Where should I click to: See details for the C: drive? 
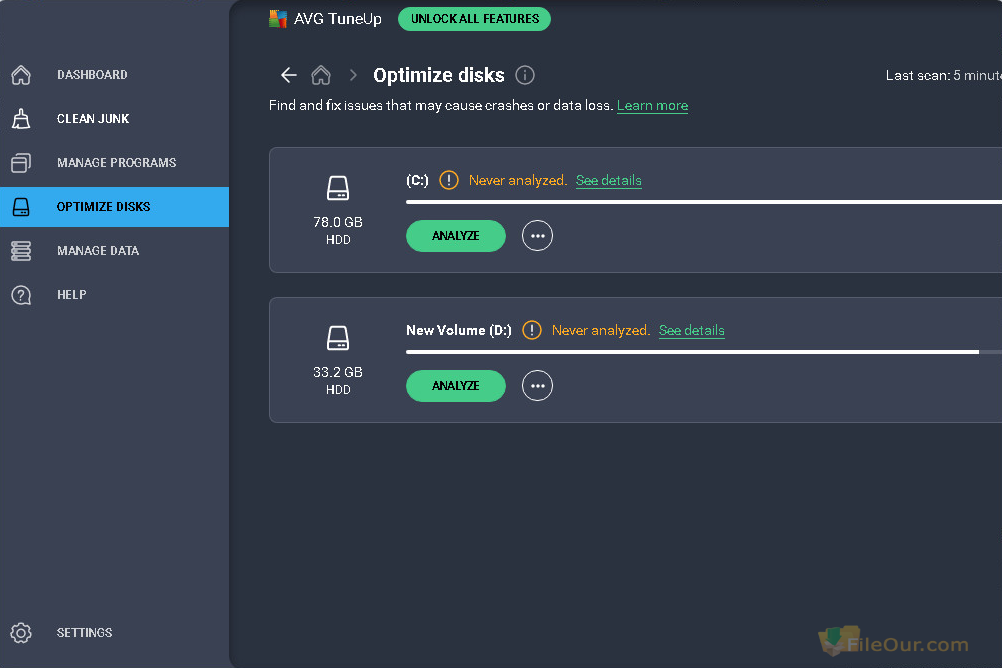pos(608,181)
